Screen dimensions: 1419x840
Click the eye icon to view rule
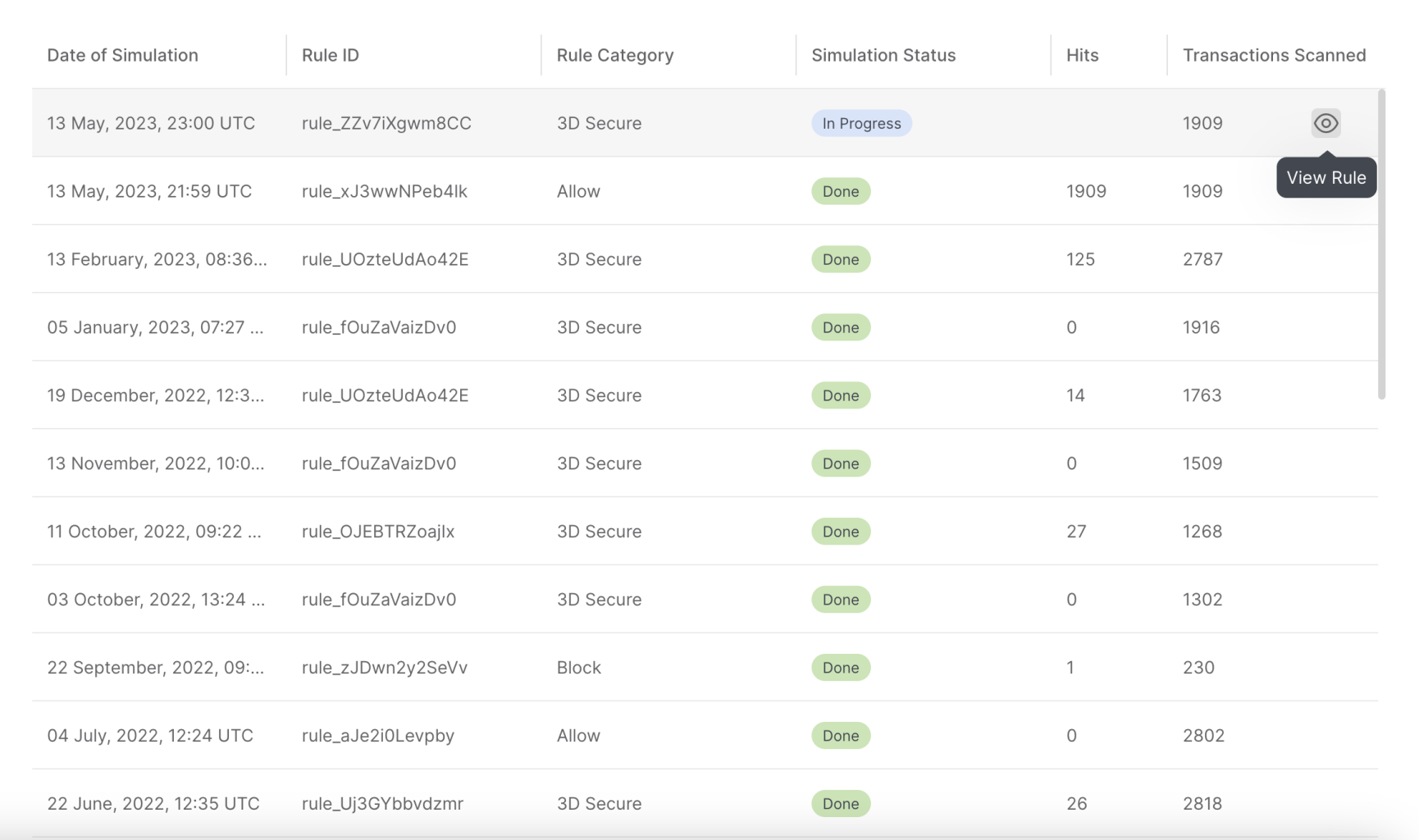pos(1325,123)
